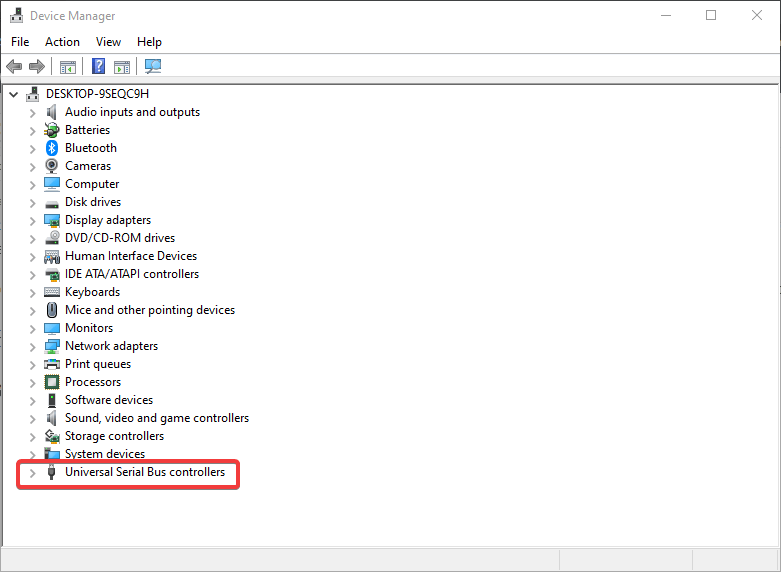The width and height of the screenshot is (781, 572).
Task: Click the Display adapters icon
Action: 52,220
